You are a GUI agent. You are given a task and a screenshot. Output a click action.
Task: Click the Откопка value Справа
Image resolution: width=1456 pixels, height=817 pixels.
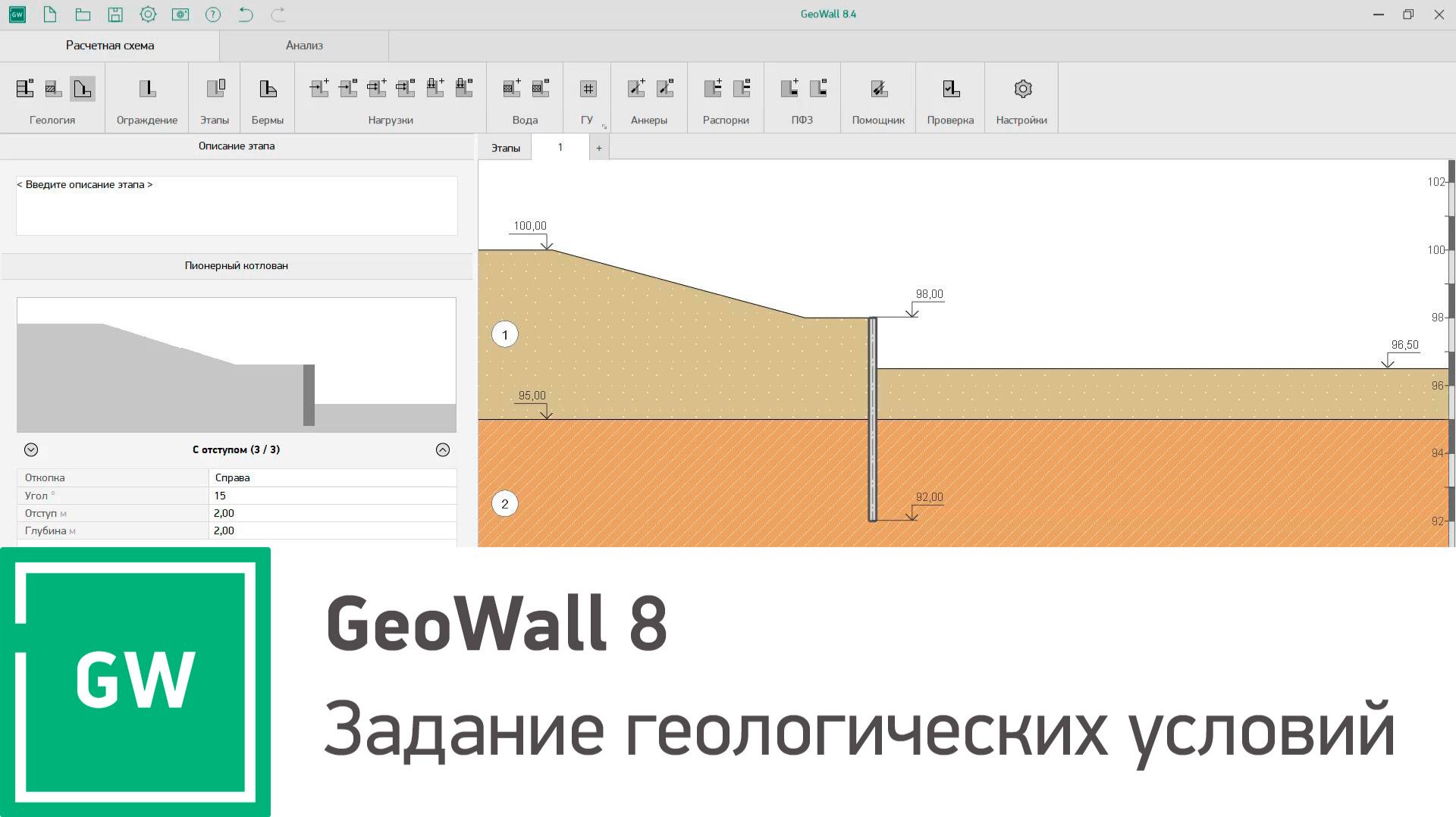coord(332,477)
